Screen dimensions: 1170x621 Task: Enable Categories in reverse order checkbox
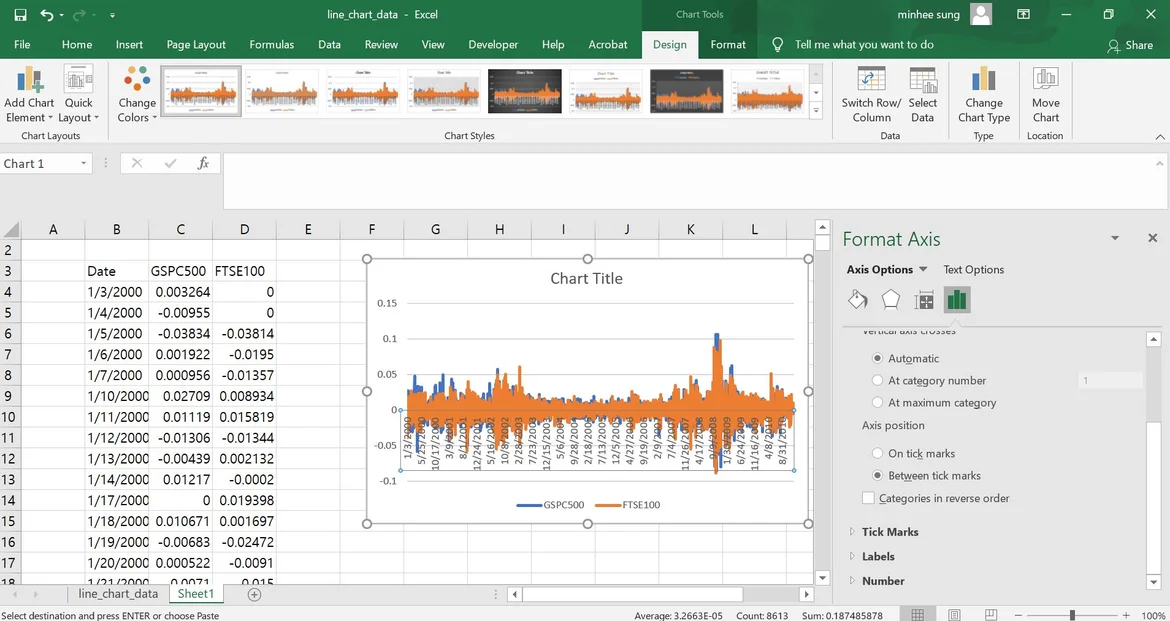[868, 498]
